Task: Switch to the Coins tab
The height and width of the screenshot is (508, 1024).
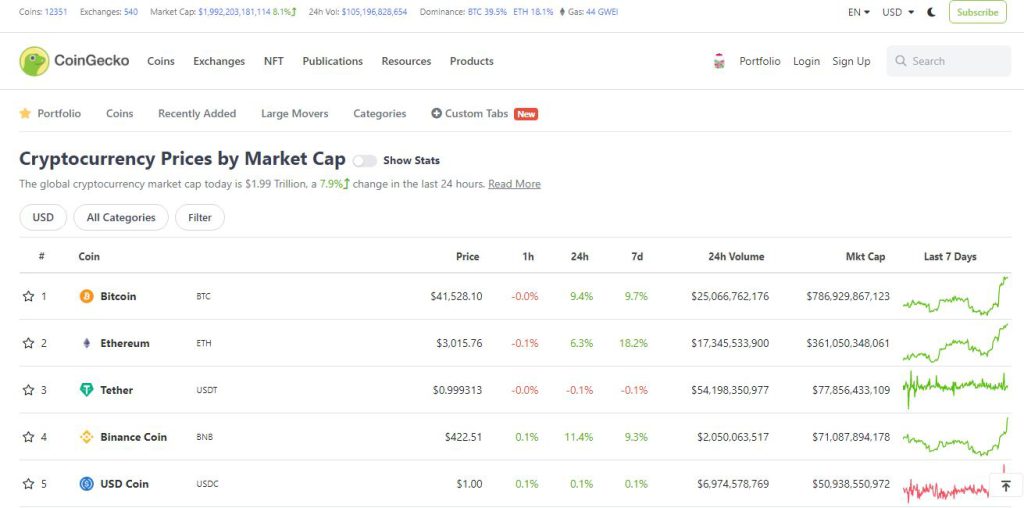Action: (120, 114)
